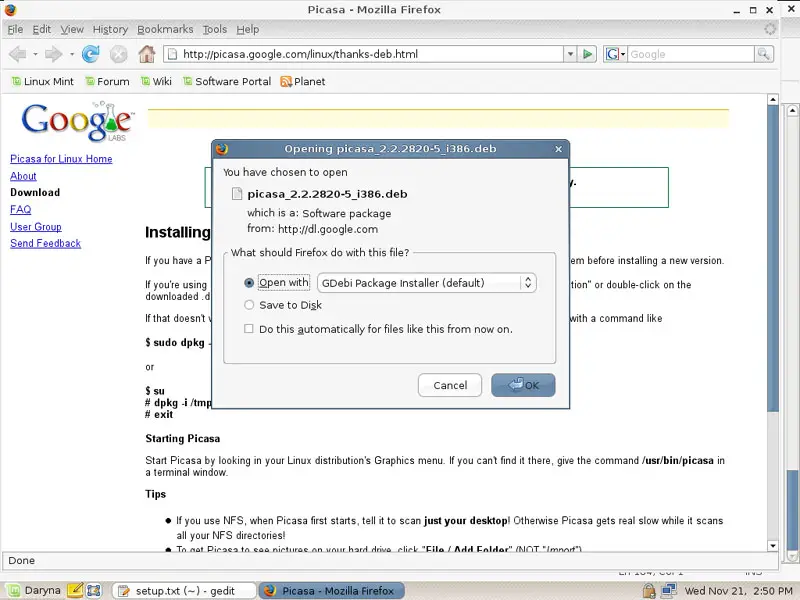Image resolution: width=800 pixels, height=600 pixels.
Task: Open the Wiki bookmark
Action: click(157, 82)
